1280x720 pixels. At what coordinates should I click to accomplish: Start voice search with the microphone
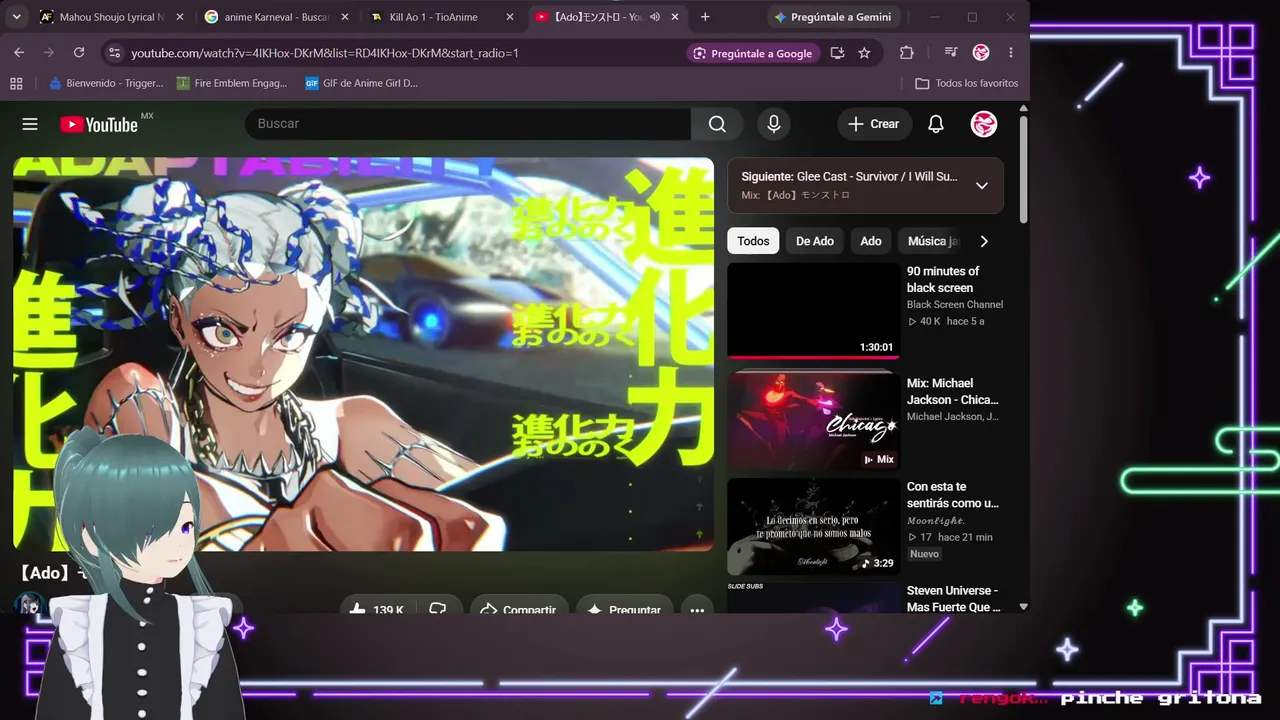773,124
